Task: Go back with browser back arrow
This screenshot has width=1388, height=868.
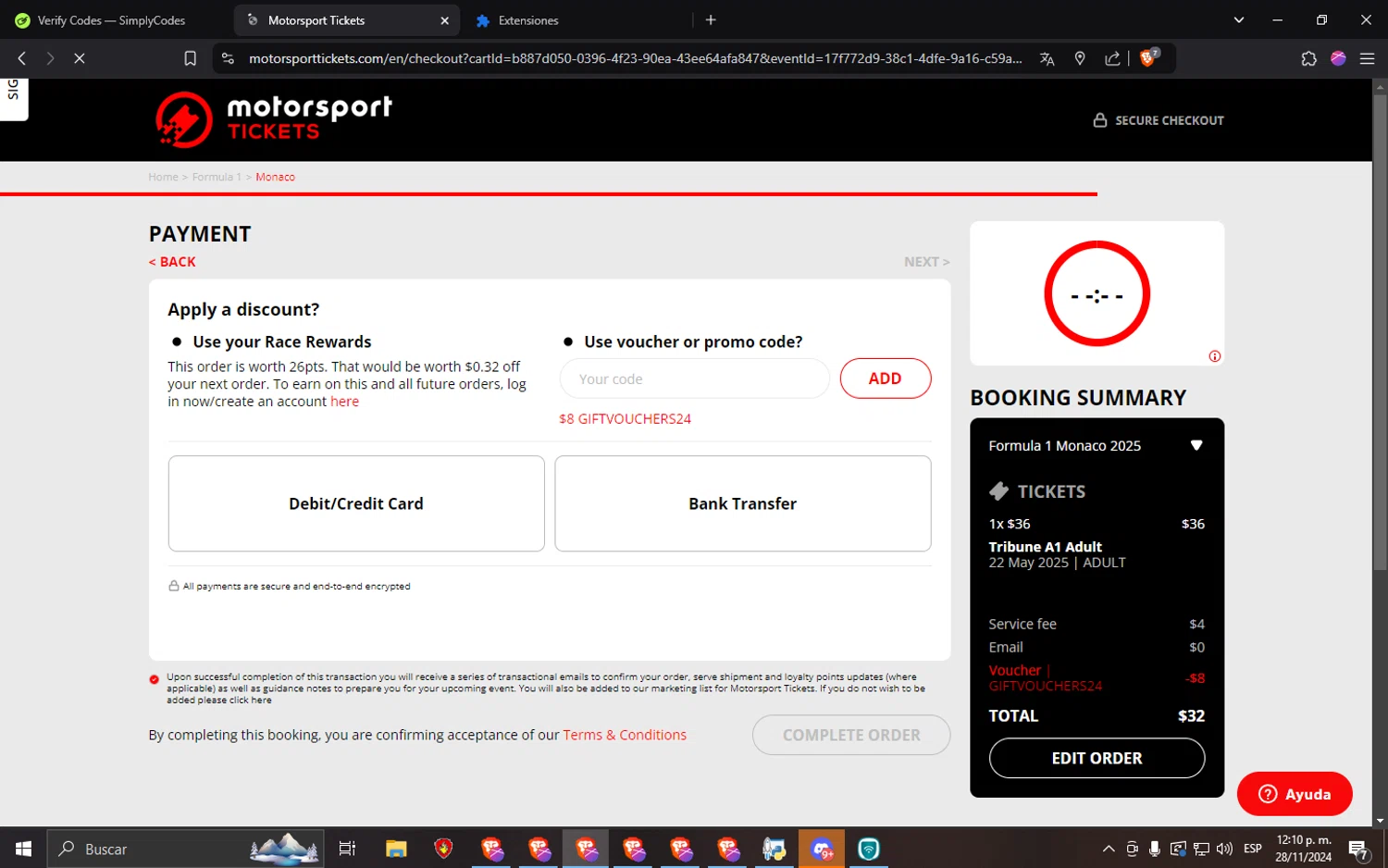Action: [x=22, y=58]
